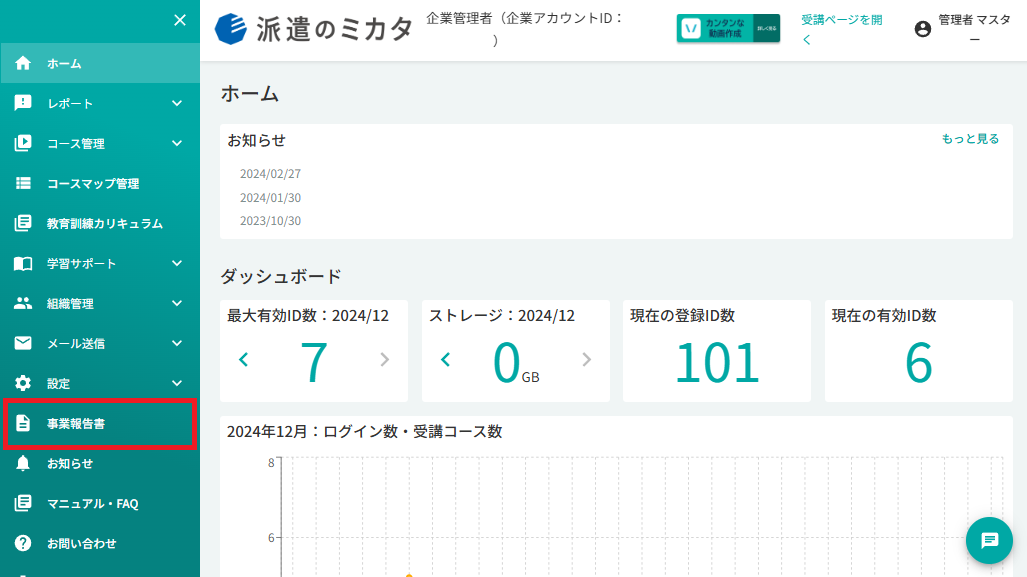Click 受講ページを開く link
Screen dimensions: 1027x577
(842, 29)
